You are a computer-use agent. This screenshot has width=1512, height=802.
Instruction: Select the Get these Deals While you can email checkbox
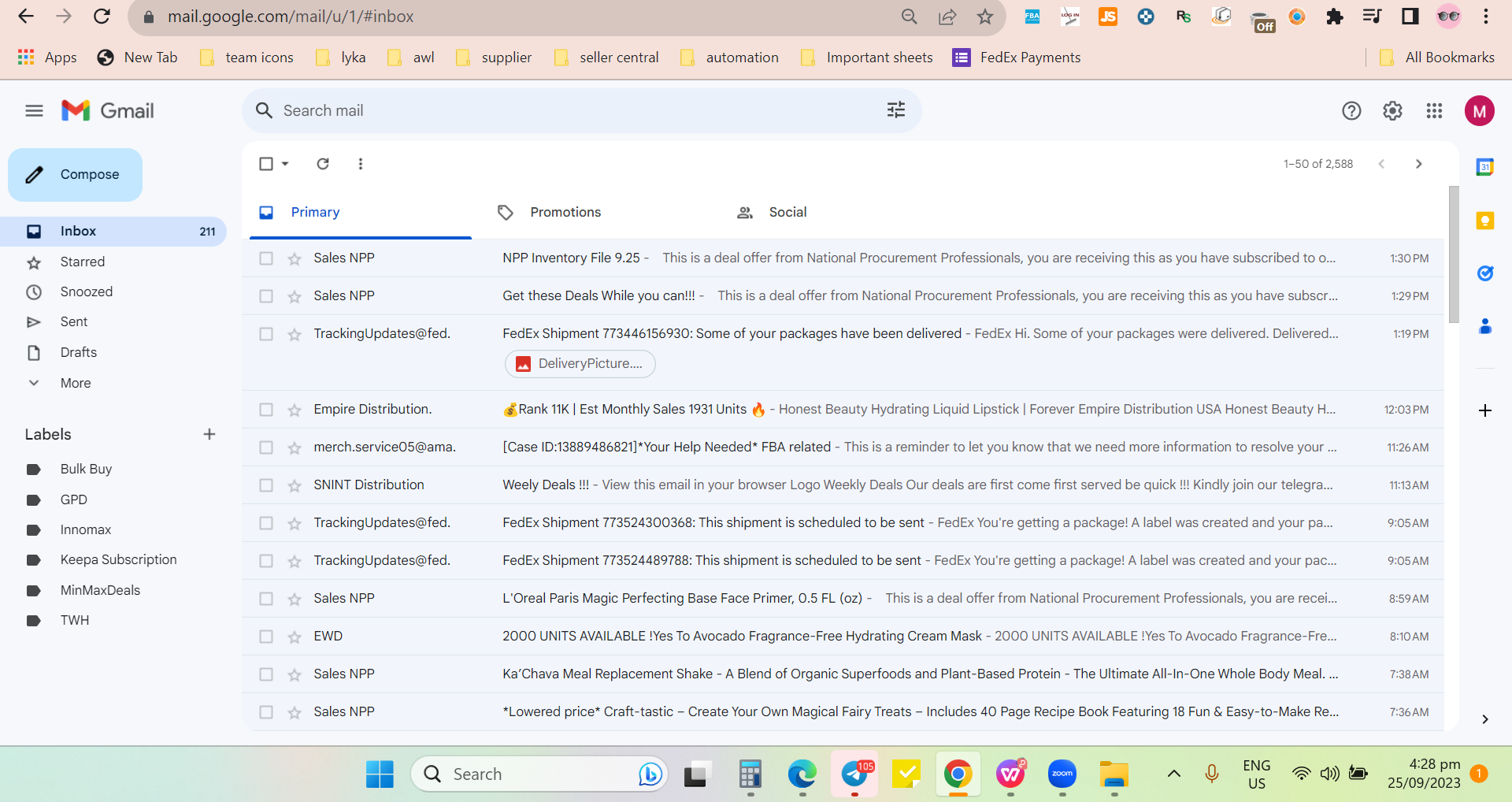[x=266, y=296]
